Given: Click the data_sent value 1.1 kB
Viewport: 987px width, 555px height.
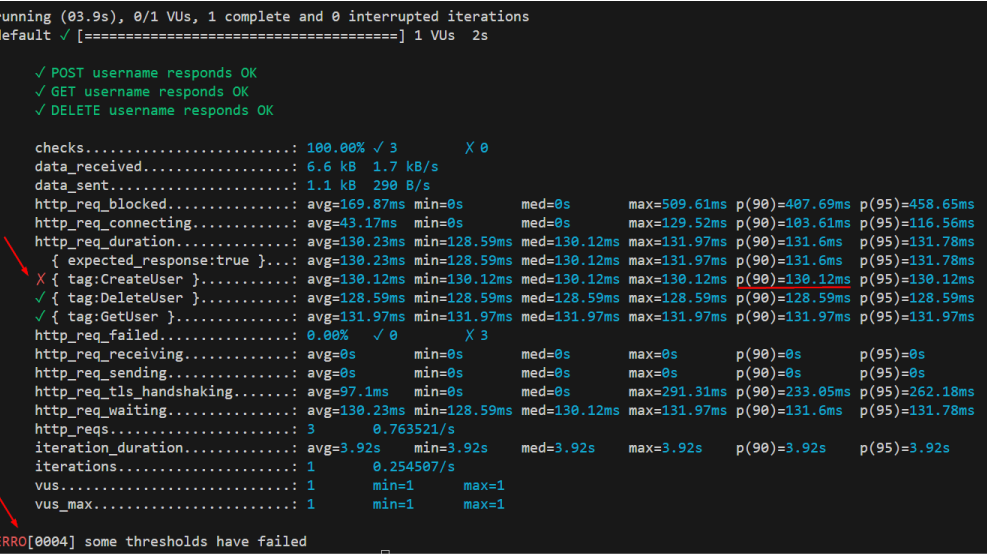Looking at the screenshot, I should [x=331, y=186].
